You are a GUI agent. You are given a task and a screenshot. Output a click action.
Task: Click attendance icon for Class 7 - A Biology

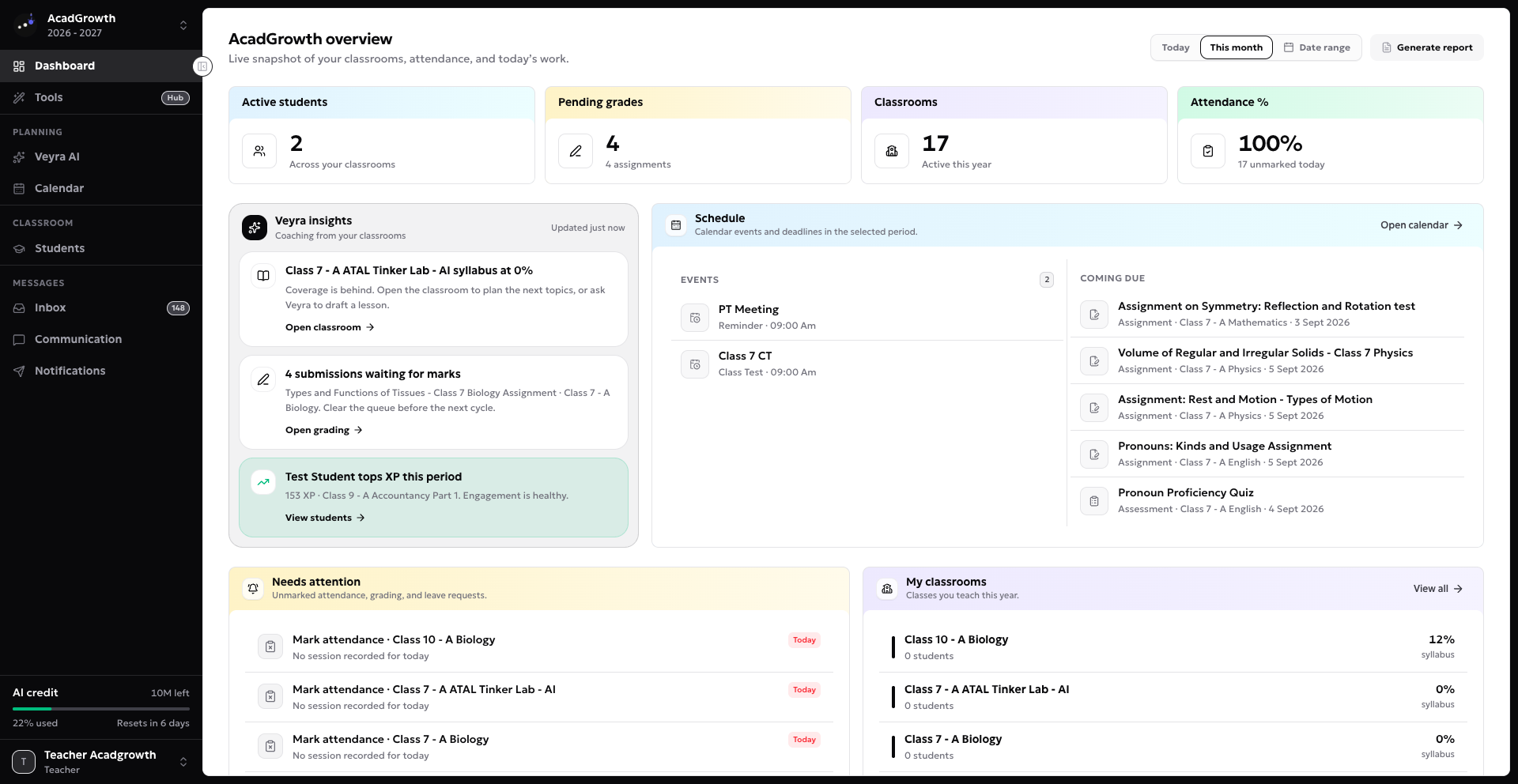coord(270,746)
